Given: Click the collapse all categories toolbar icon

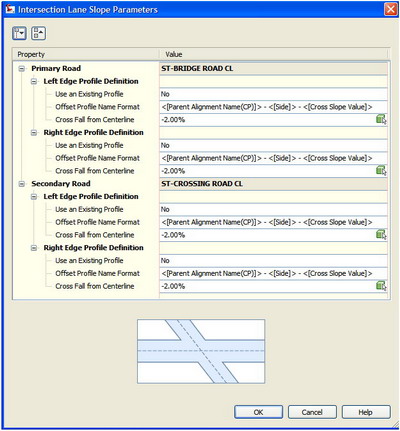Looking at the screenshot, I should tap(39, 33).
